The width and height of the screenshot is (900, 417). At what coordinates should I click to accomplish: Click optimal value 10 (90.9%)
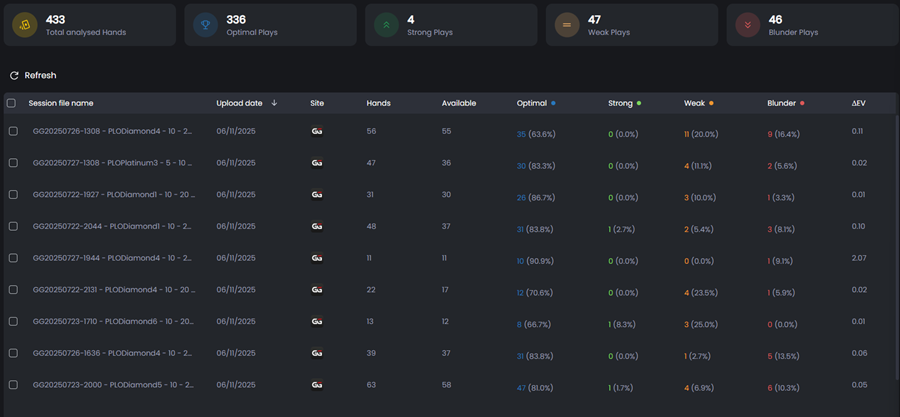pyautogui.click(x=536, y=261)
